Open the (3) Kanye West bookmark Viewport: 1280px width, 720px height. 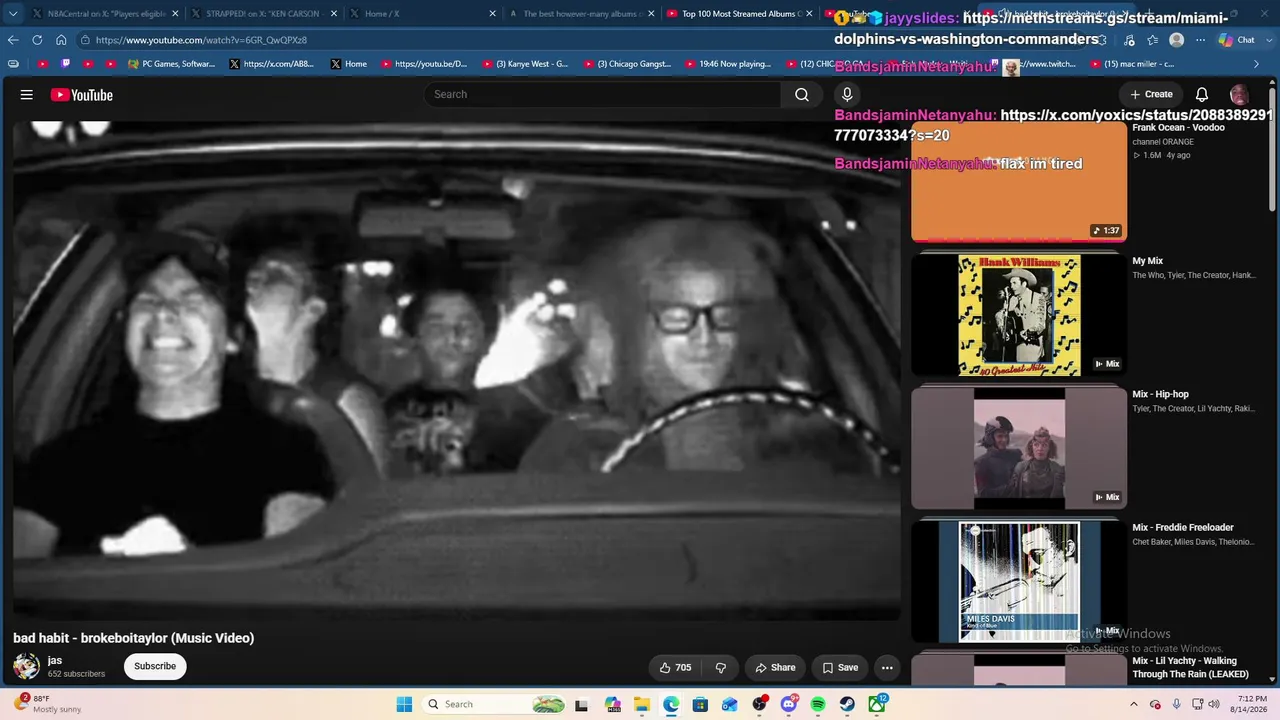[x=525, y=64]
